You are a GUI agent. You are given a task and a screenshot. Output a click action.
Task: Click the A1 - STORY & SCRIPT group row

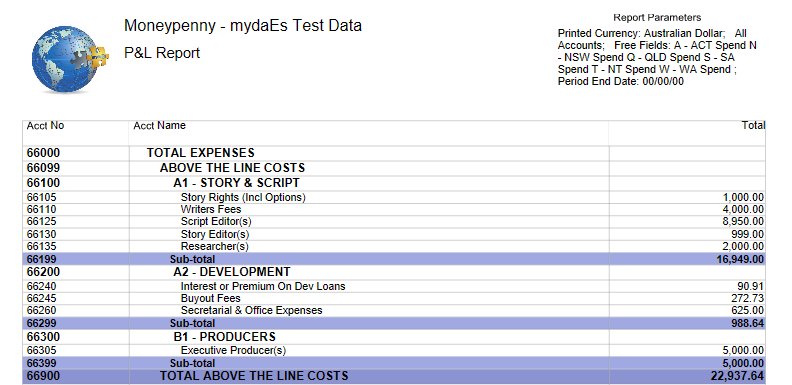(x=394, y=183)
